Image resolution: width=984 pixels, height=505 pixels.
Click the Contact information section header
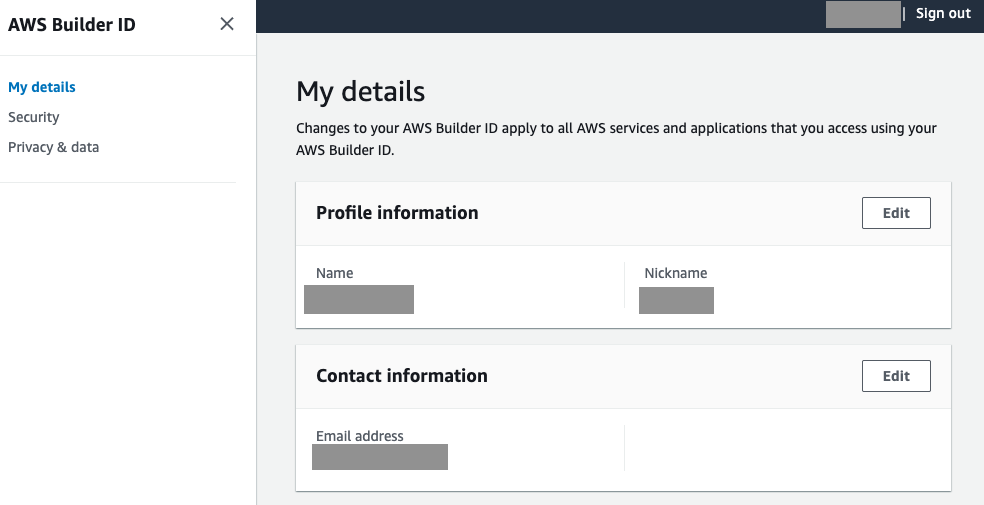point(402,376)
